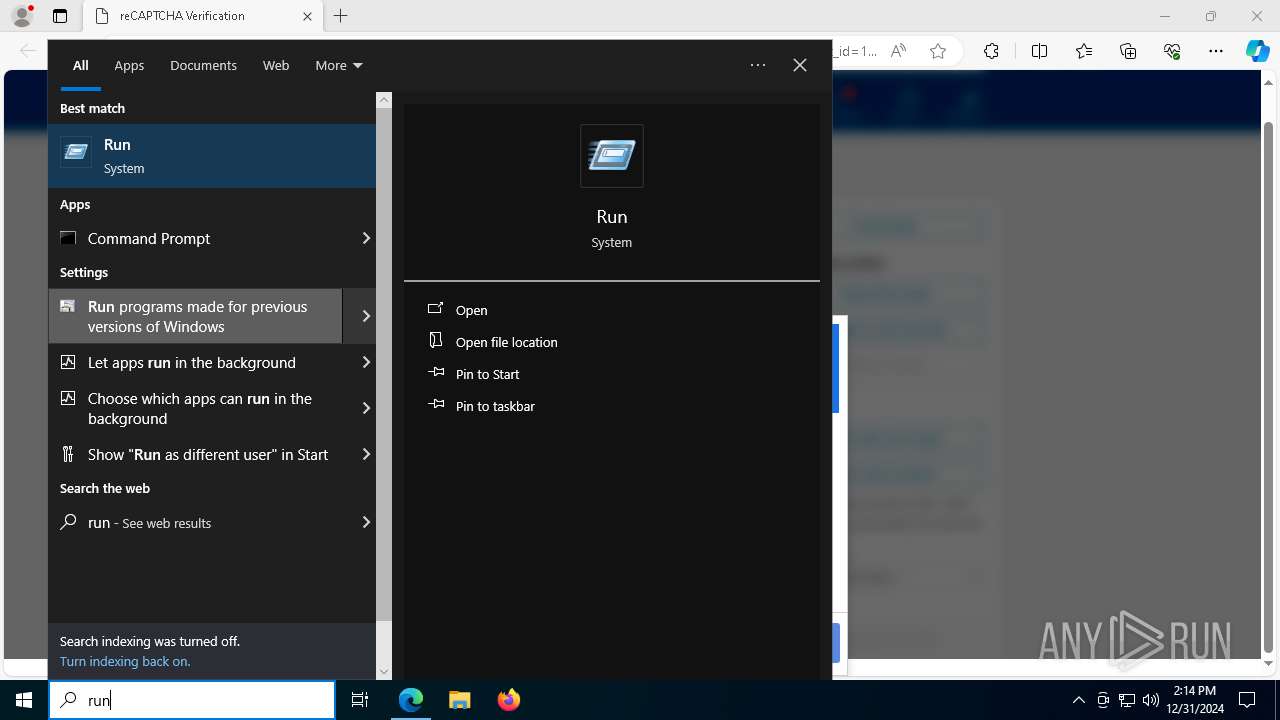Click Edge page scrollbar down arrow
The image size is (1280, 720).
[x=1269, y=664]
